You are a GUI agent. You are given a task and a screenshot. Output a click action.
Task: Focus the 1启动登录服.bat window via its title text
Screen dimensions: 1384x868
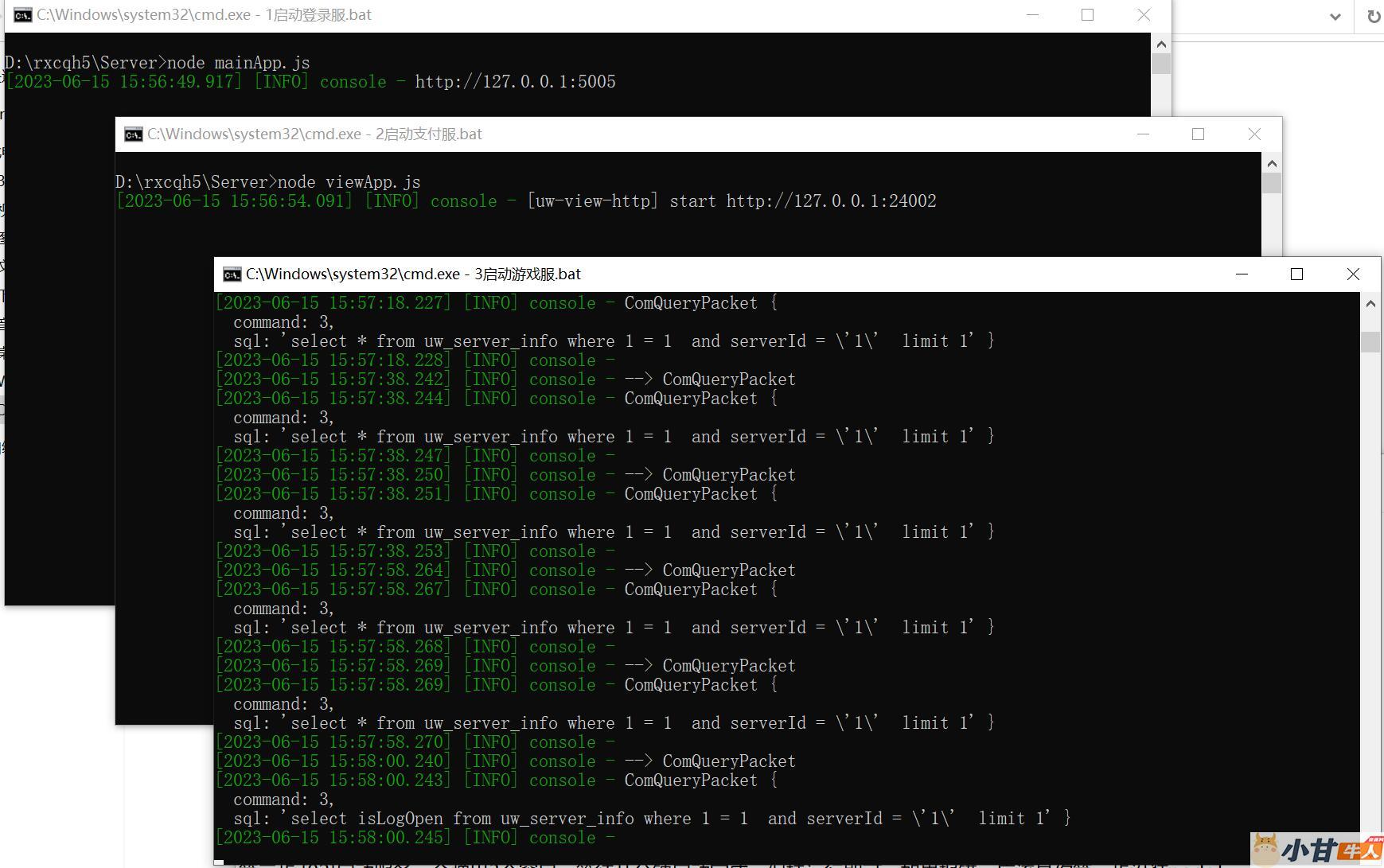pyautogui.click(x=204, y=15)
